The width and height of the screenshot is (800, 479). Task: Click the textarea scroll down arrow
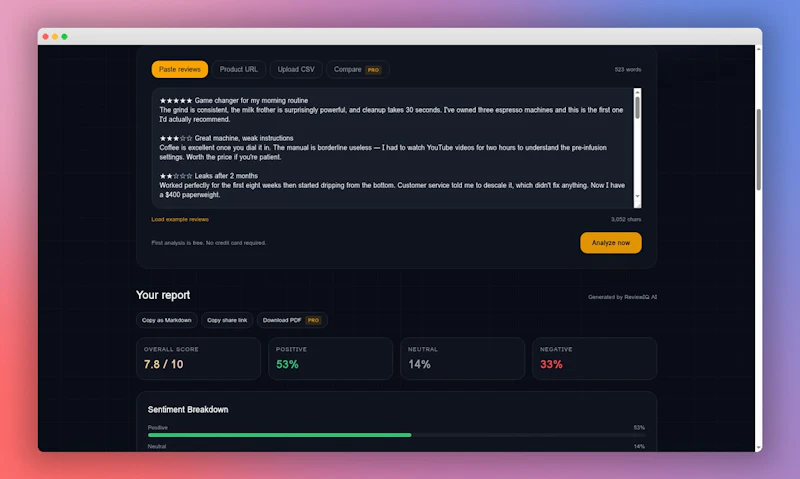tap(637, 196)
